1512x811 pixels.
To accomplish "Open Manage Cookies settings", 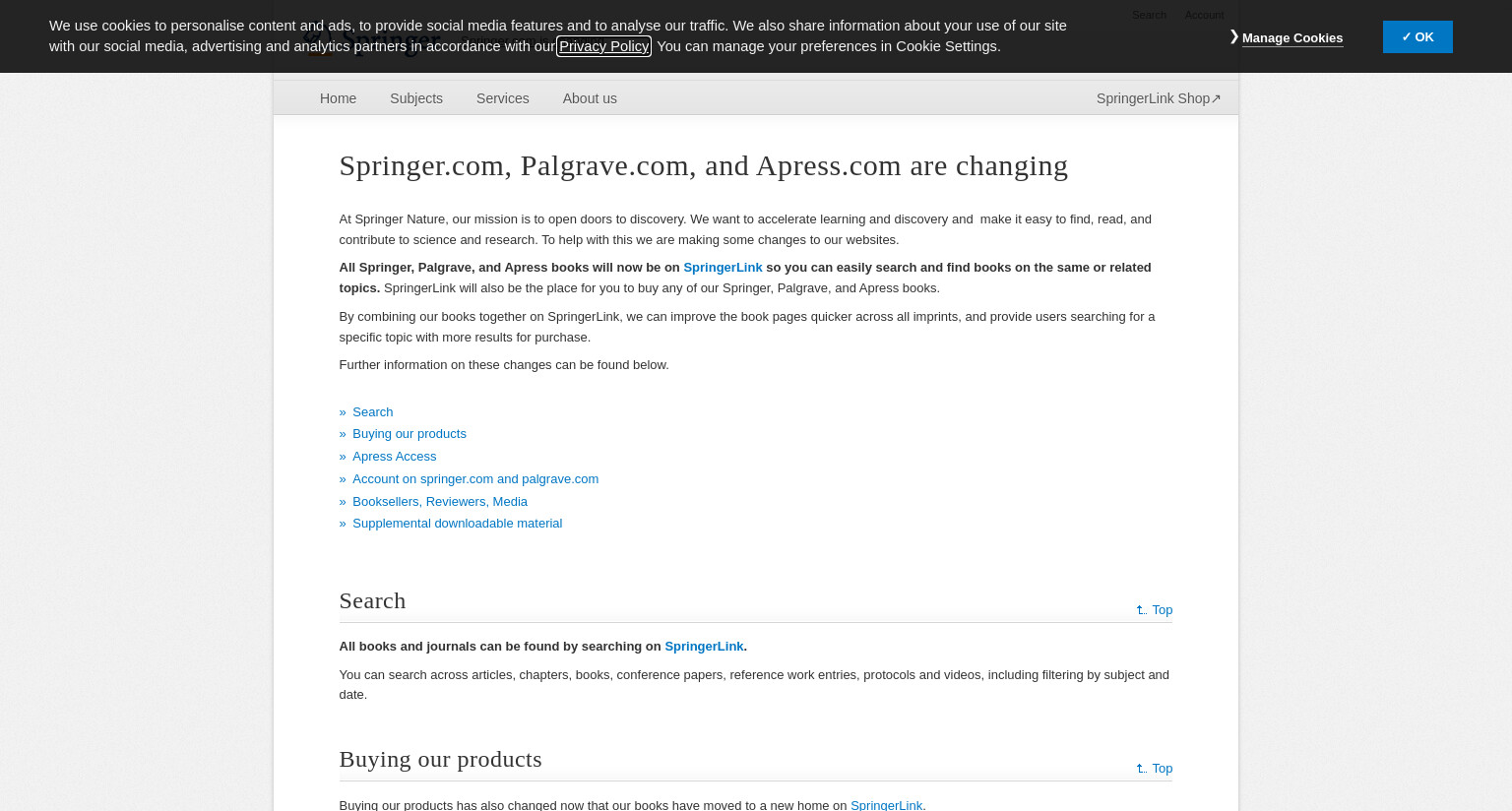I will pyautogui.click(x=1291, y=38).
